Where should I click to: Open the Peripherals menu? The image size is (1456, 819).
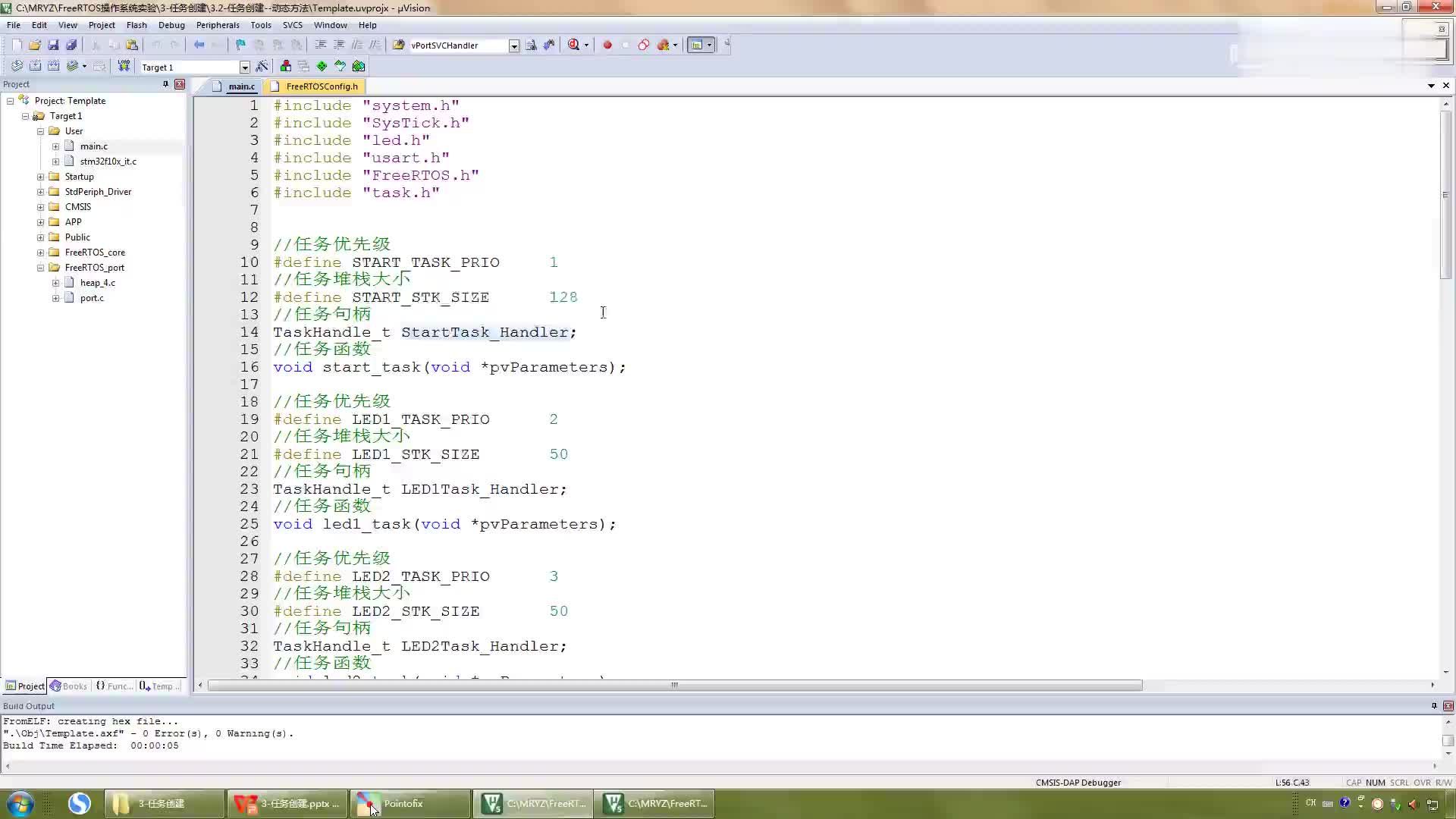(219, 25)
